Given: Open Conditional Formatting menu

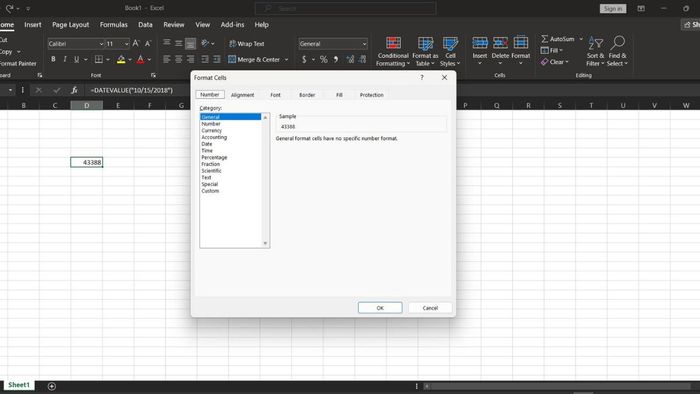Looking at the screenshot, I should pos(393,51).
